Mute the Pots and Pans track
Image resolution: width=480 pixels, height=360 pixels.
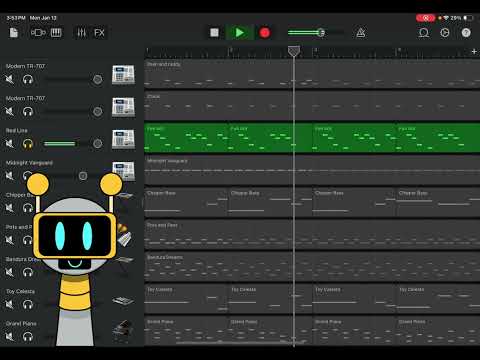10,240
